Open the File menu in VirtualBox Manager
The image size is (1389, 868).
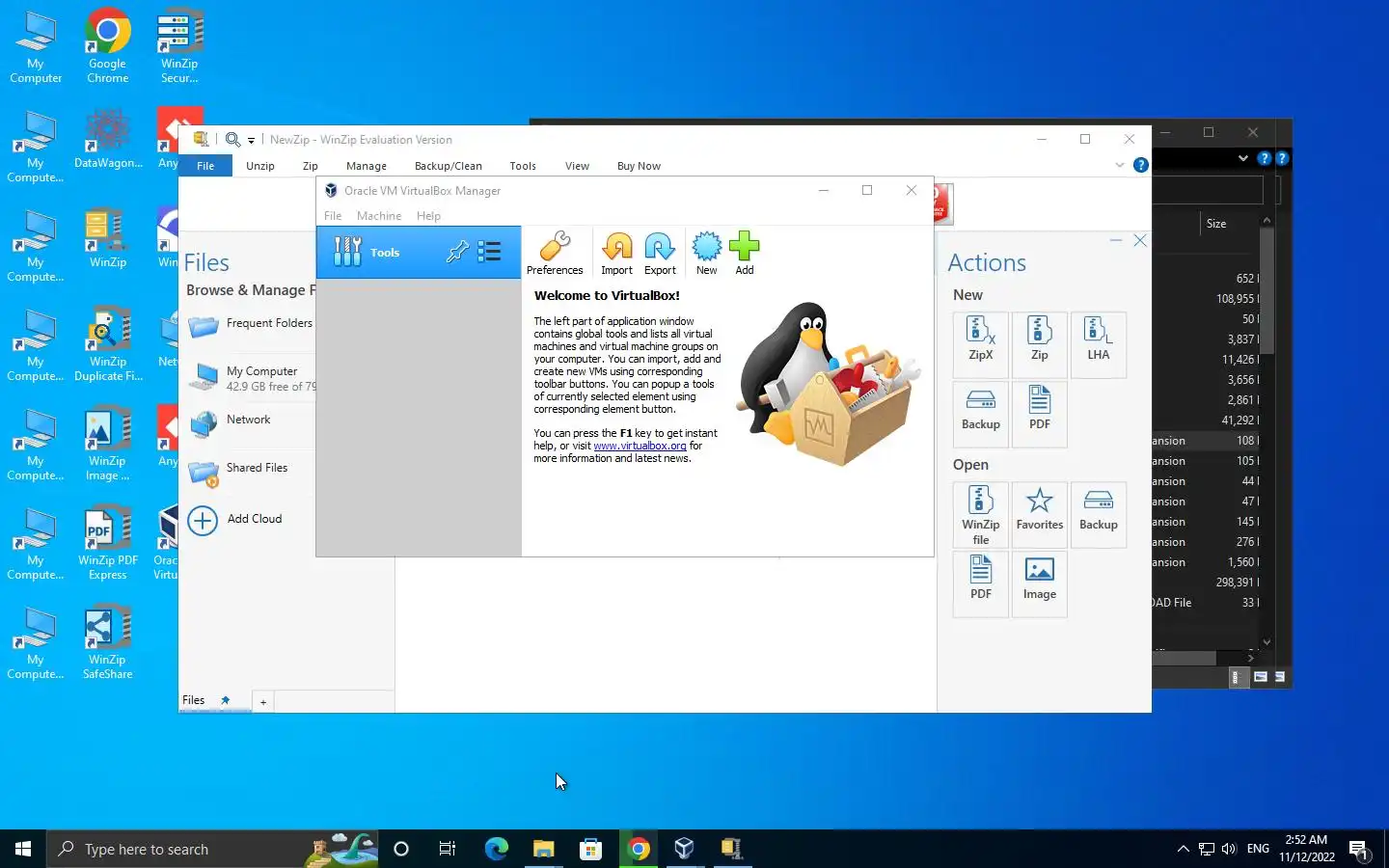pos(333,216)
